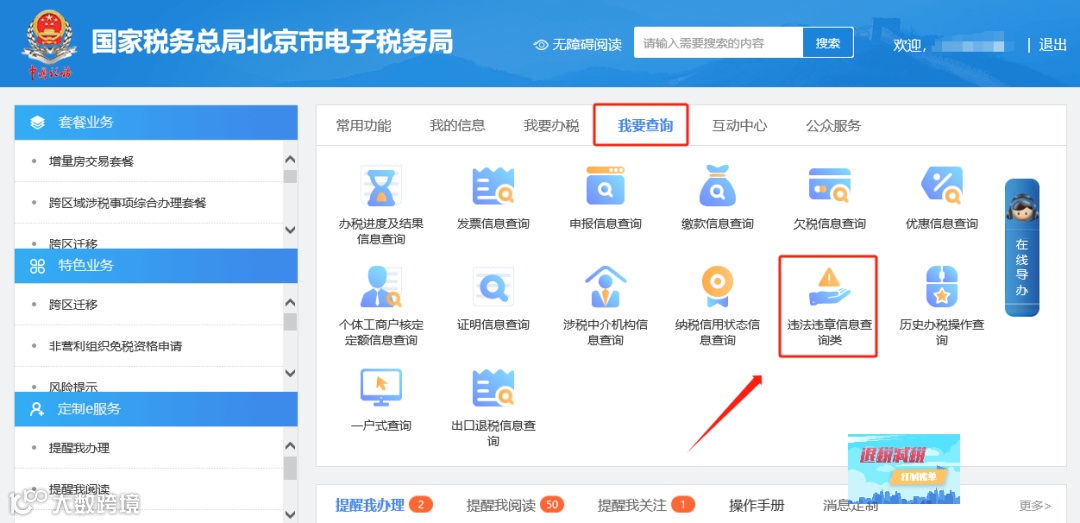Open 个体工商户核定定额信息查询 icon
This screenshot has width=1080, height=523.
(381, 287)
